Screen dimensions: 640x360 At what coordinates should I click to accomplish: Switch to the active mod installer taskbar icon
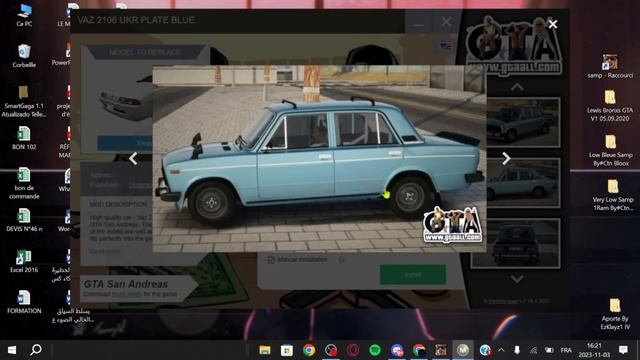click(462, 350)
